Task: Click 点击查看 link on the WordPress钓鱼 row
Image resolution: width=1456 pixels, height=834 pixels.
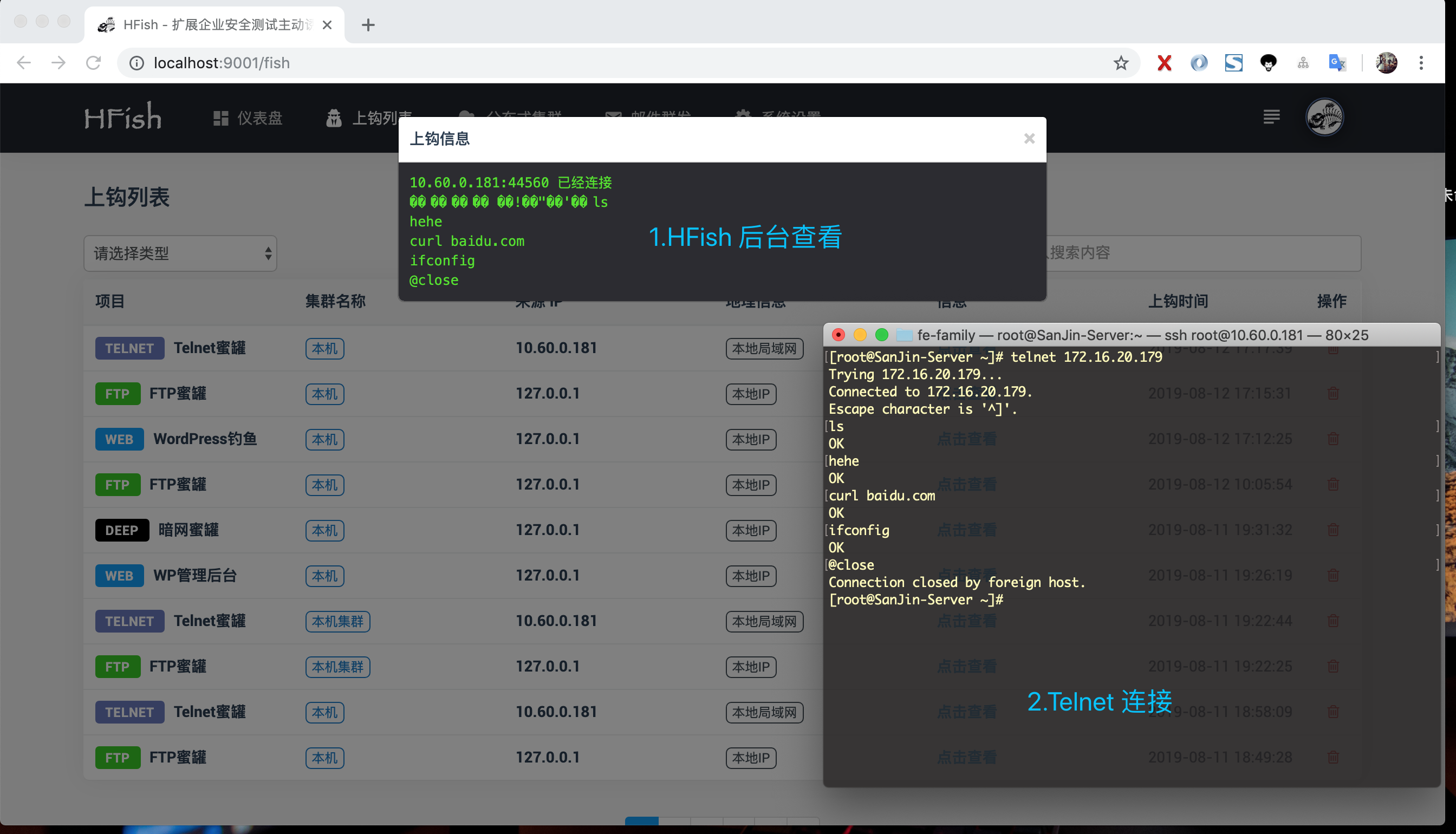Action: tap(966, 439)
